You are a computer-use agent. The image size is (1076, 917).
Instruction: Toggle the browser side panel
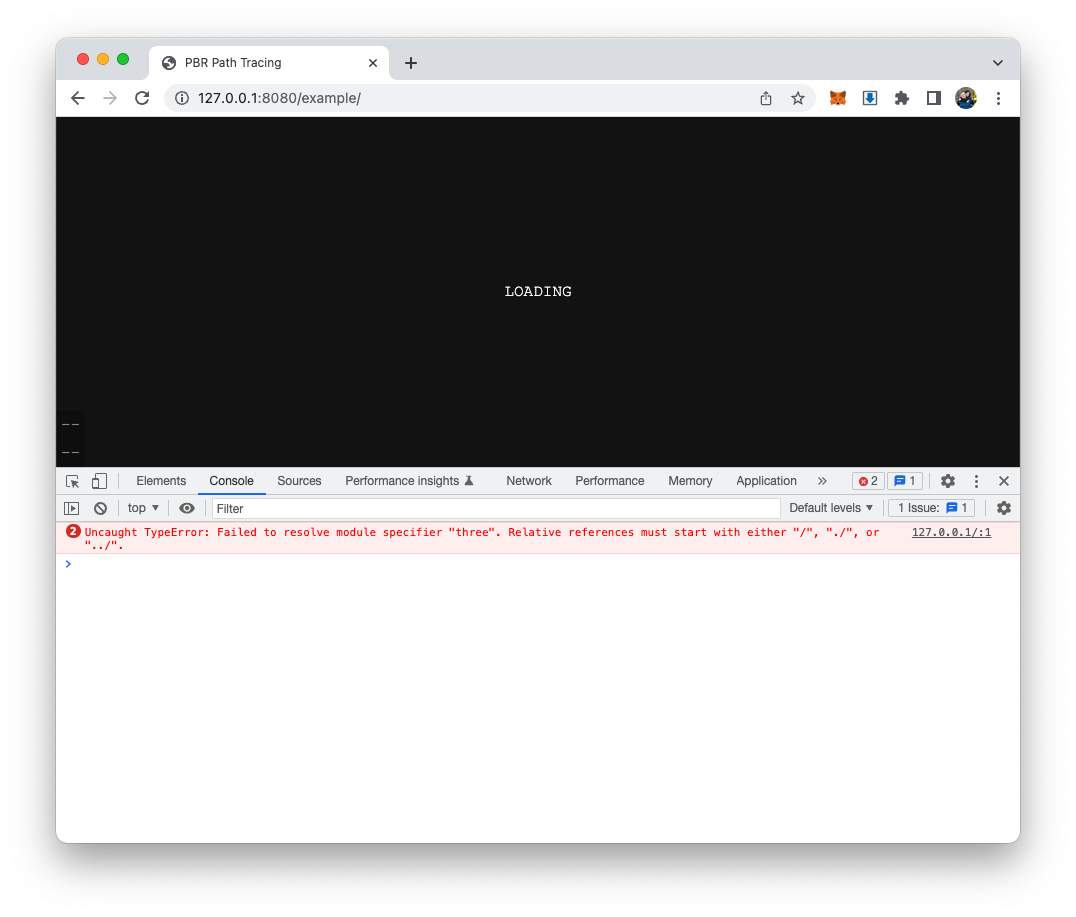(x=933, y=98)
